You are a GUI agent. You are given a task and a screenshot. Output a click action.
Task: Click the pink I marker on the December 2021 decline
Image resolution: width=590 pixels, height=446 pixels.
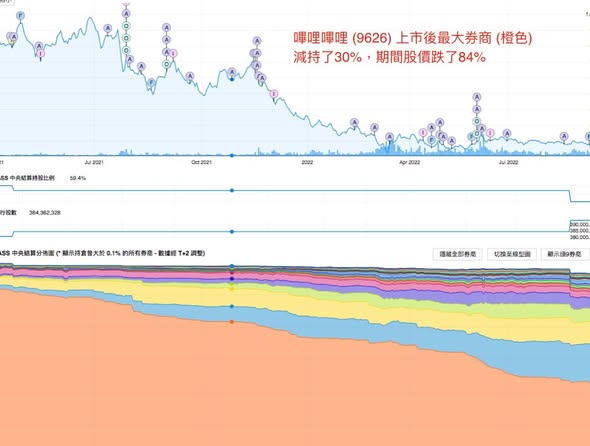click(274, 94)
